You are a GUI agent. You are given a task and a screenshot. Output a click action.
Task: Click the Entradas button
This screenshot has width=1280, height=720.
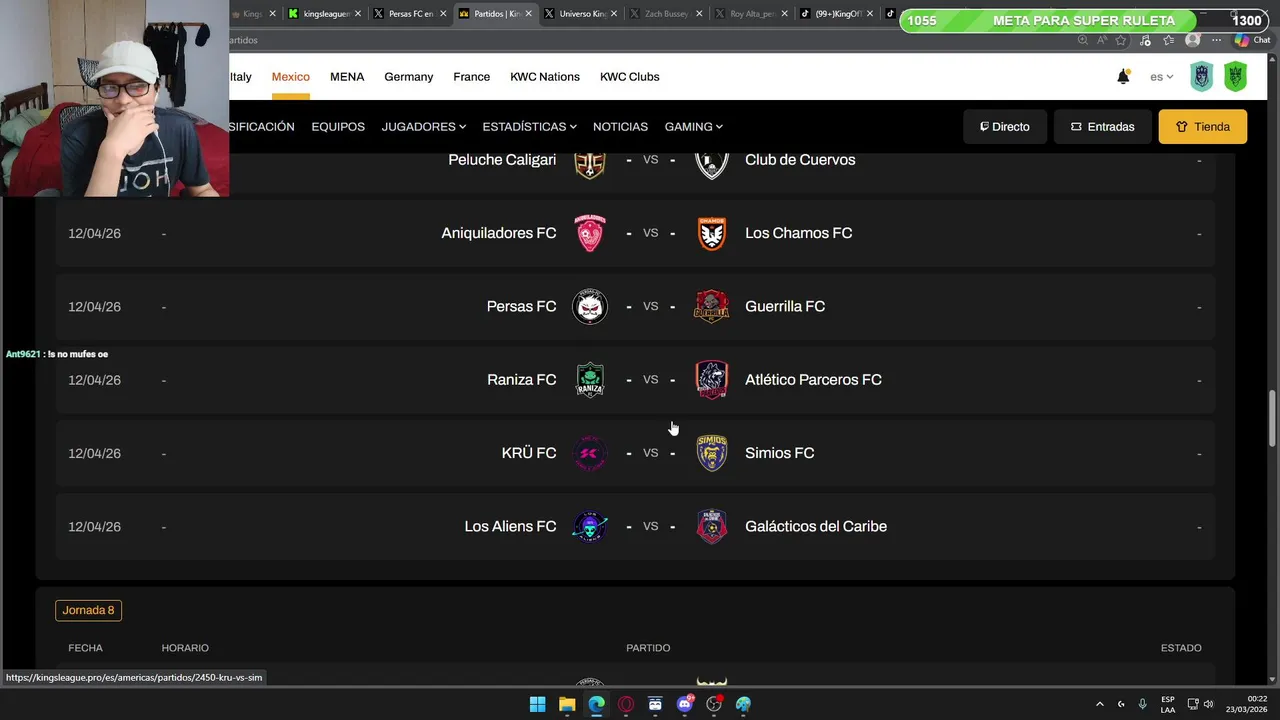coord(1102,127)
